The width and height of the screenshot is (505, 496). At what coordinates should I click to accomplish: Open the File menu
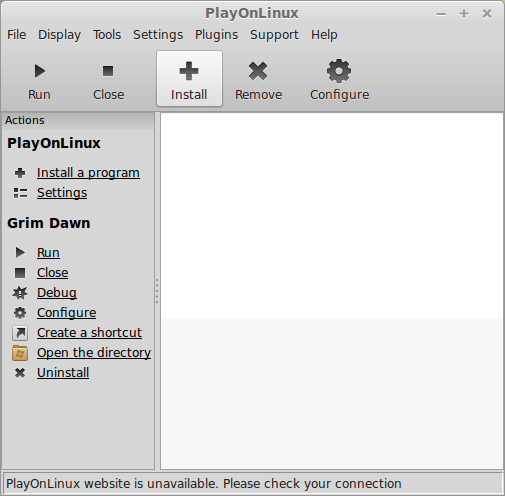click(17, 35)
